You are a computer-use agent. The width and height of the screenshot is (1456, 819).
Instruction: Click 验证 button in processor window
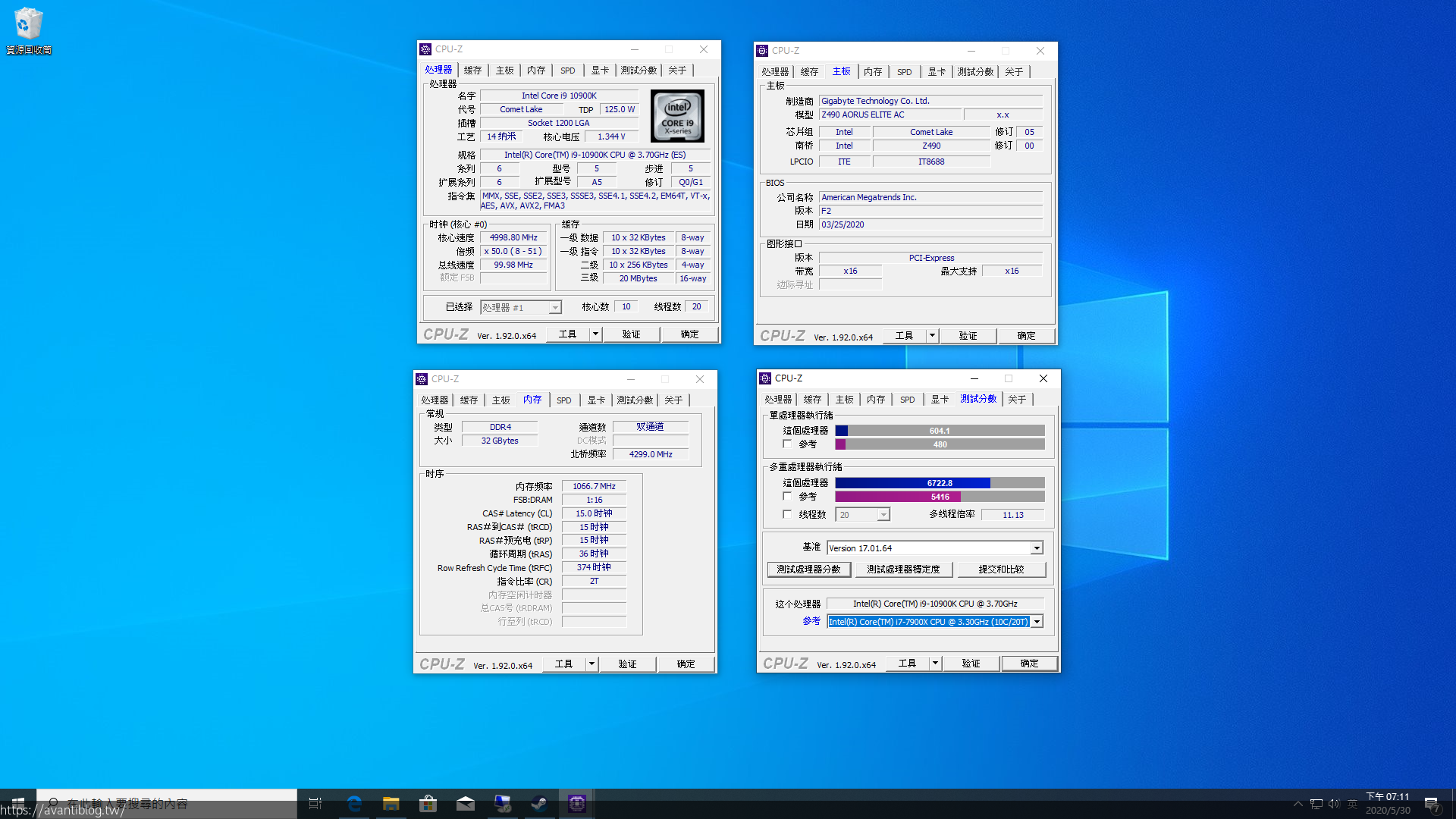(x=631, y=334)
